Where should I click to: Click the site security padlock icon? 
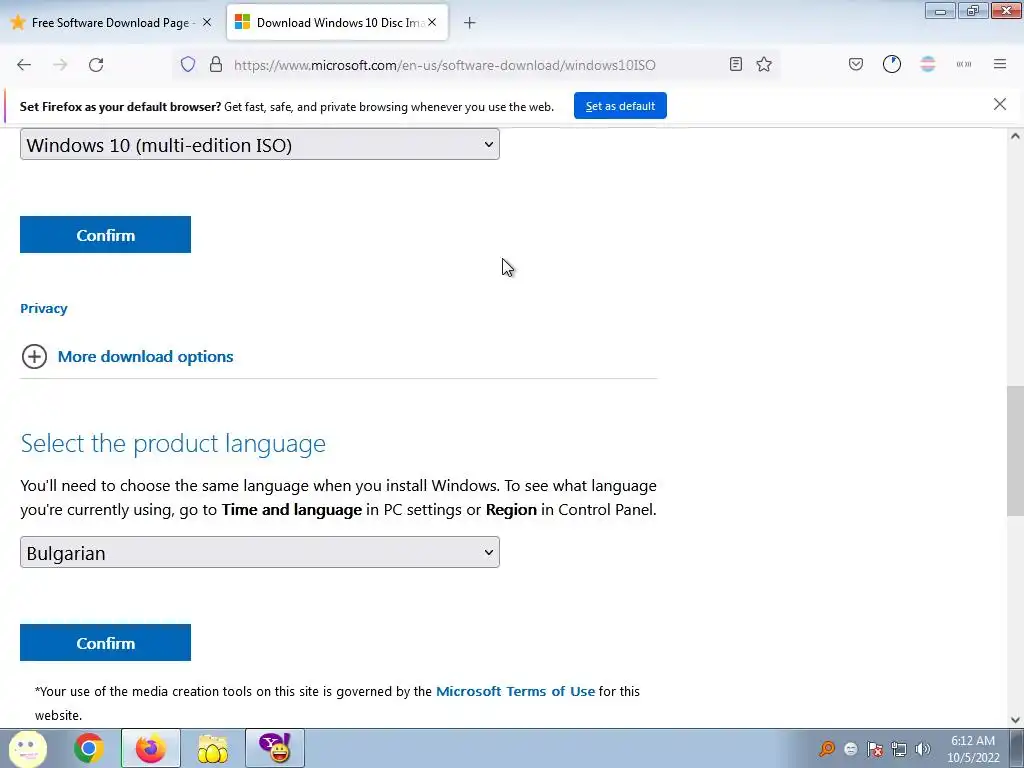click(x=216, y=65)
